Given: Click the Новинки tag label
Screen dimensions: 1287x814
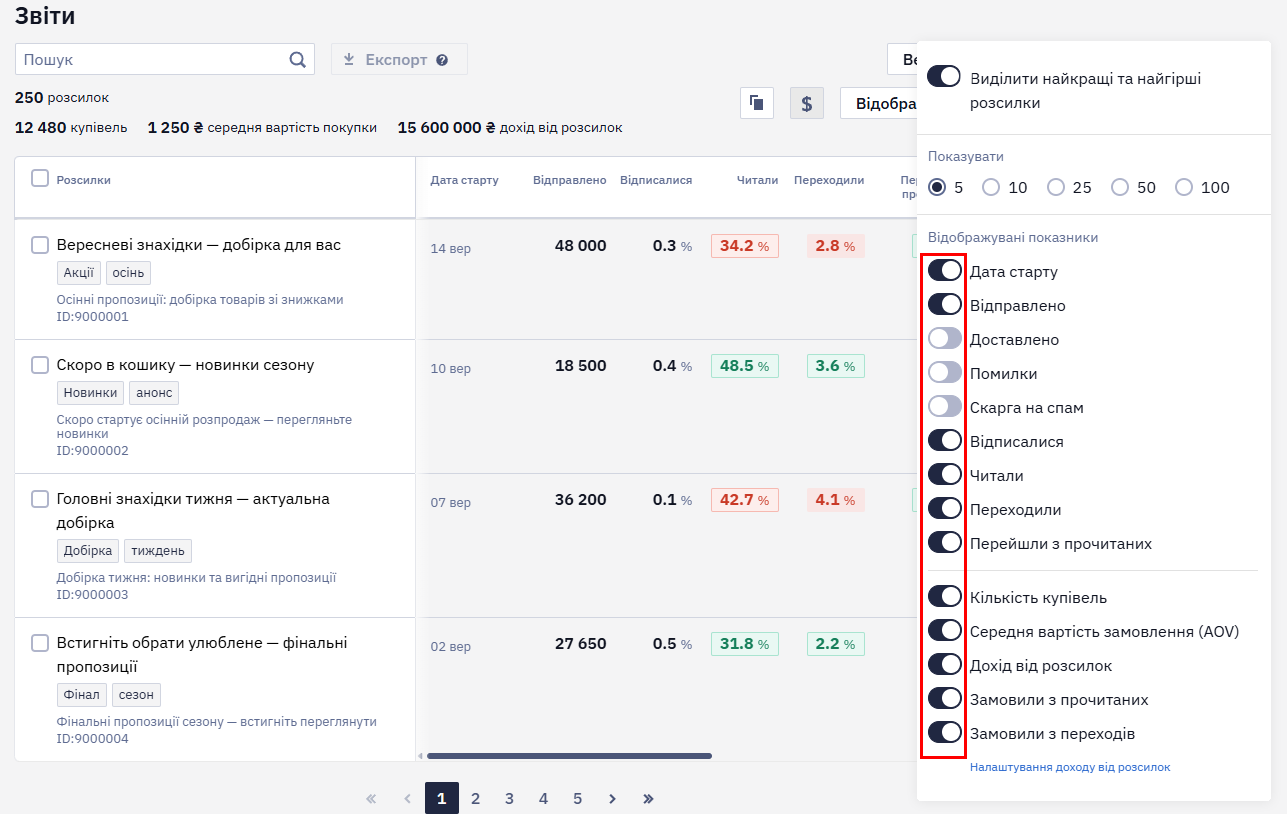Looking at the screenshot, I should [x=91, y=393].
